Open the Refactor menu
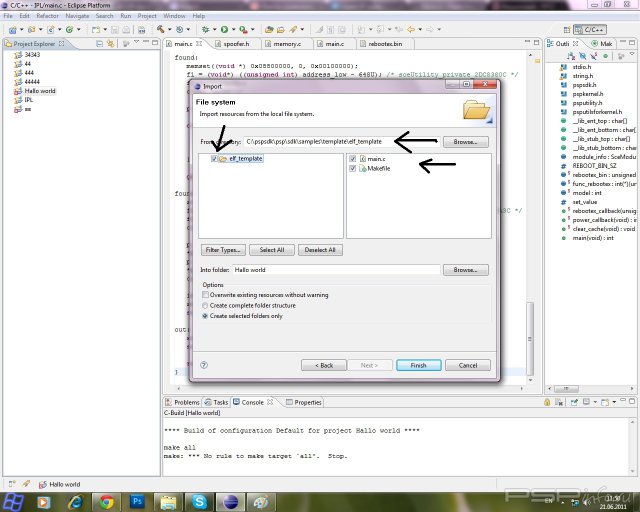The height and width of the screenshot is (512, 640). (47, 16)
